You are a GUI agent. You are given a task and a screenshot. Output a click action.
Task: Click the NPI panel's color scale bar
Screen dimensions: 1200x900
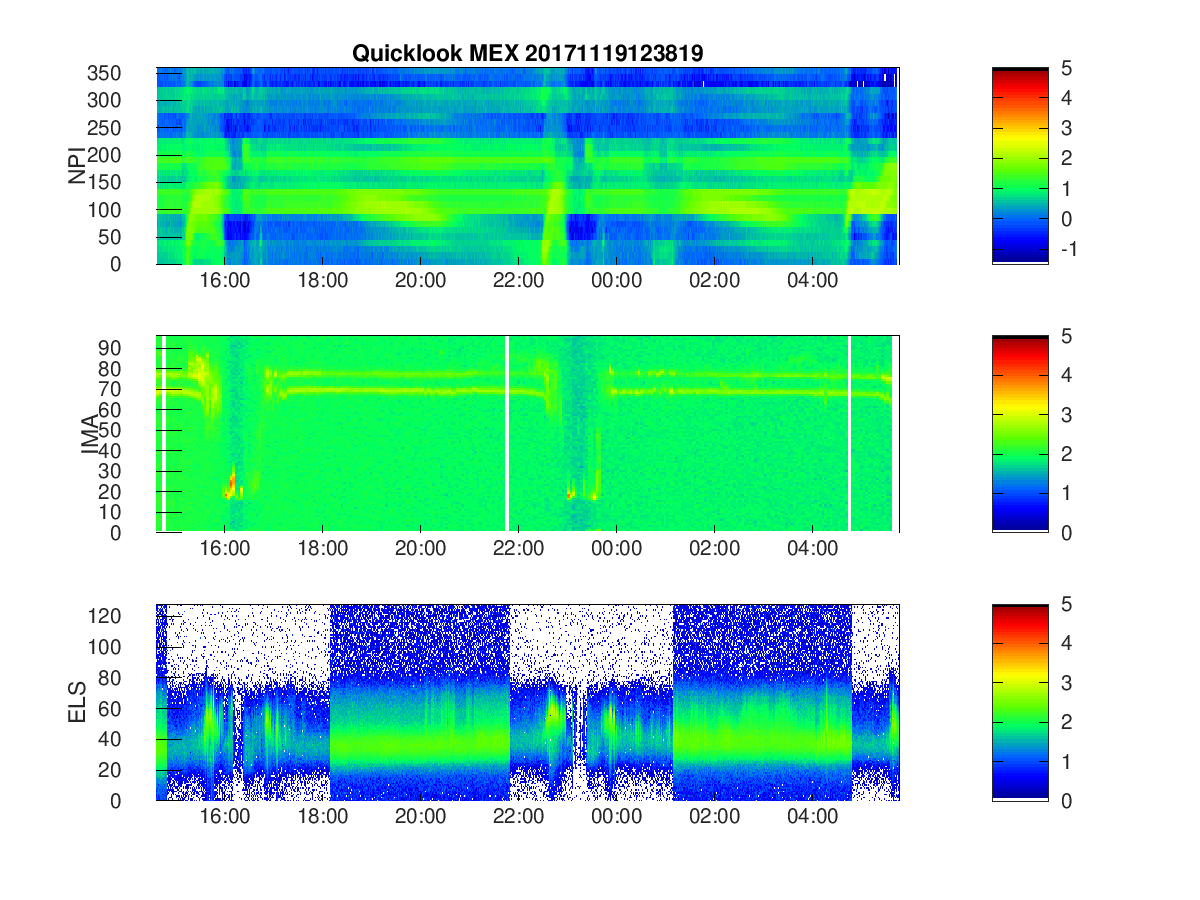point(1020,166)
